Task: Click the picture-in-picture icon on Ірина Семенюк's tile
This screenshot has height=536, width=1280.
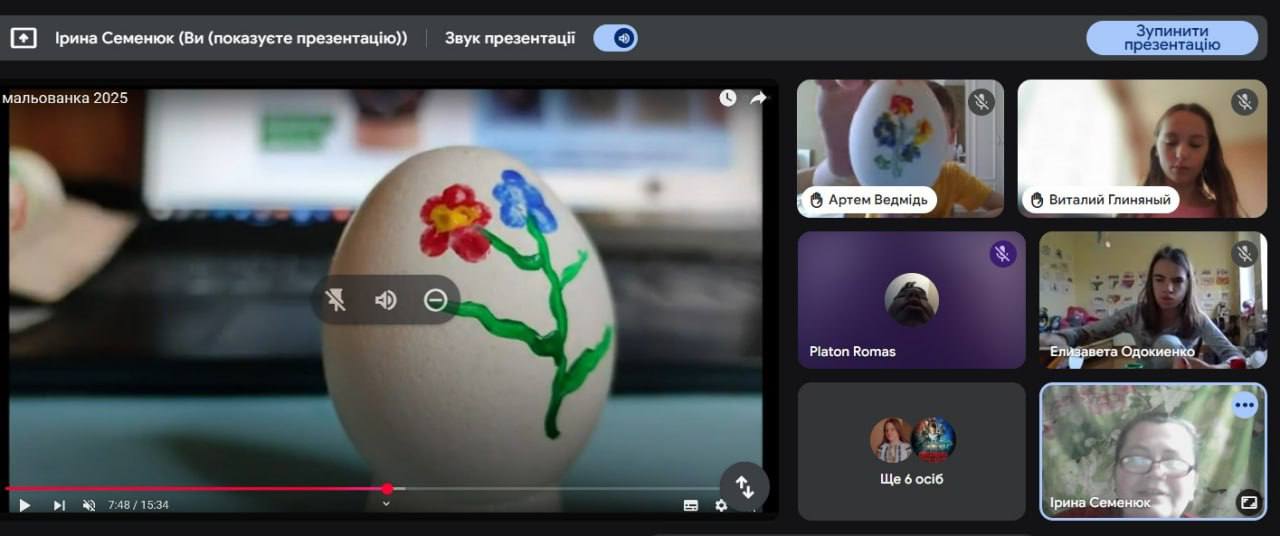Action: click(x=1248, y=502)
